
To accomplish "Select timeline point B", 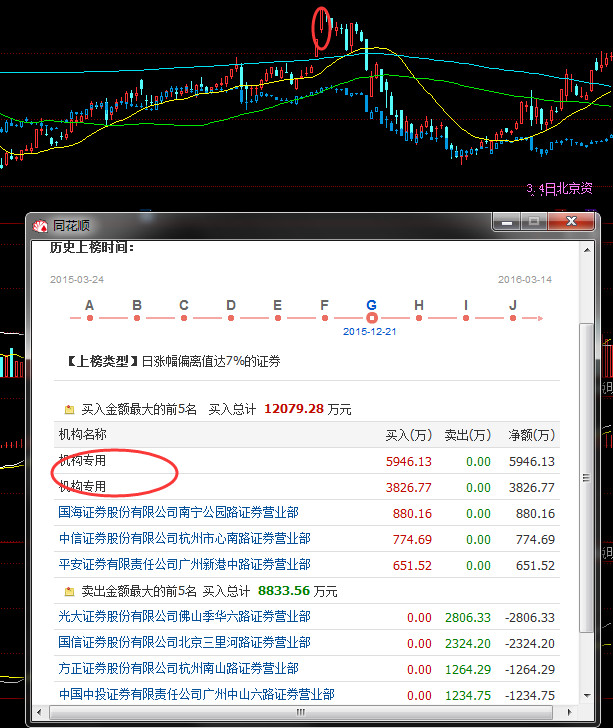I will point(137,318).
